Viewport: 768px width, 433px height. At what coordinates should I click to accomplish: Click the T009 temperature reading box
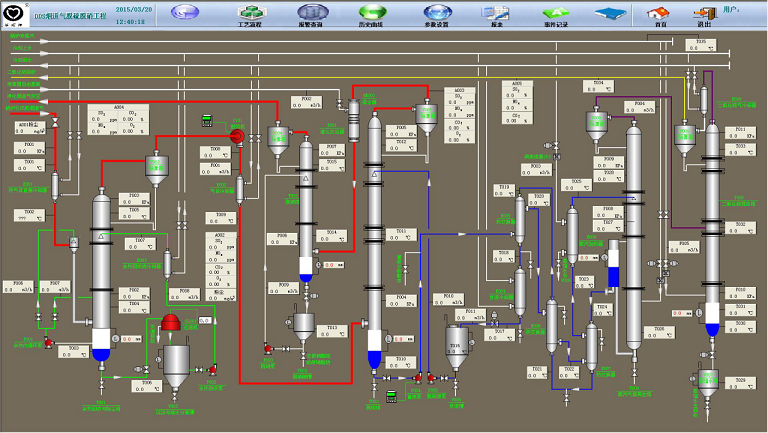coord(222,221)
